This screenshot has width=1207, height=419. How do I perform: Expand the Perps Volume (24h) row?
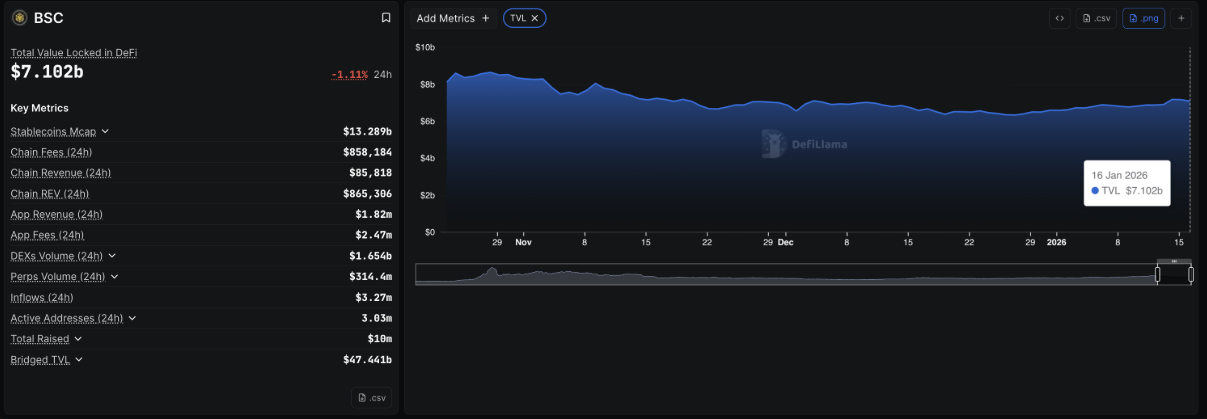tap(114, 277)
